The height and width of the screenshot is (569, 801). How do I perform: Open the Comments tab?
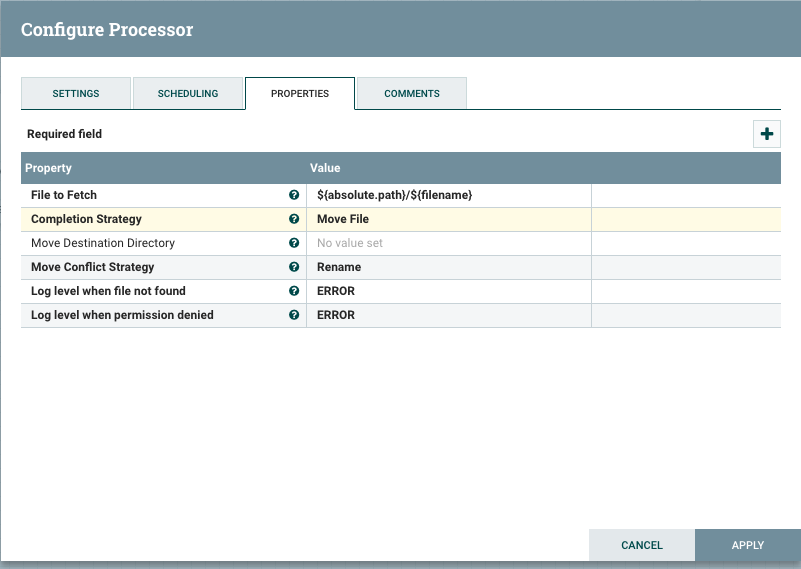412,93
